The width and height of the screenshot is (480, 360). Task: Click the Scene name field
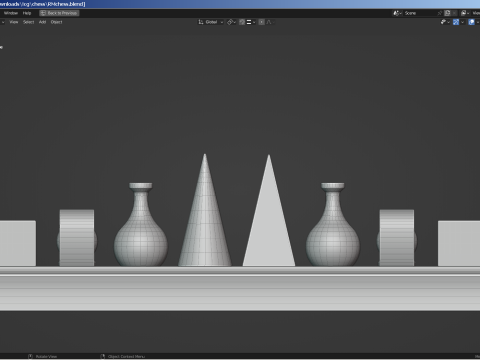pyautogui.click(x=419, y=13)
